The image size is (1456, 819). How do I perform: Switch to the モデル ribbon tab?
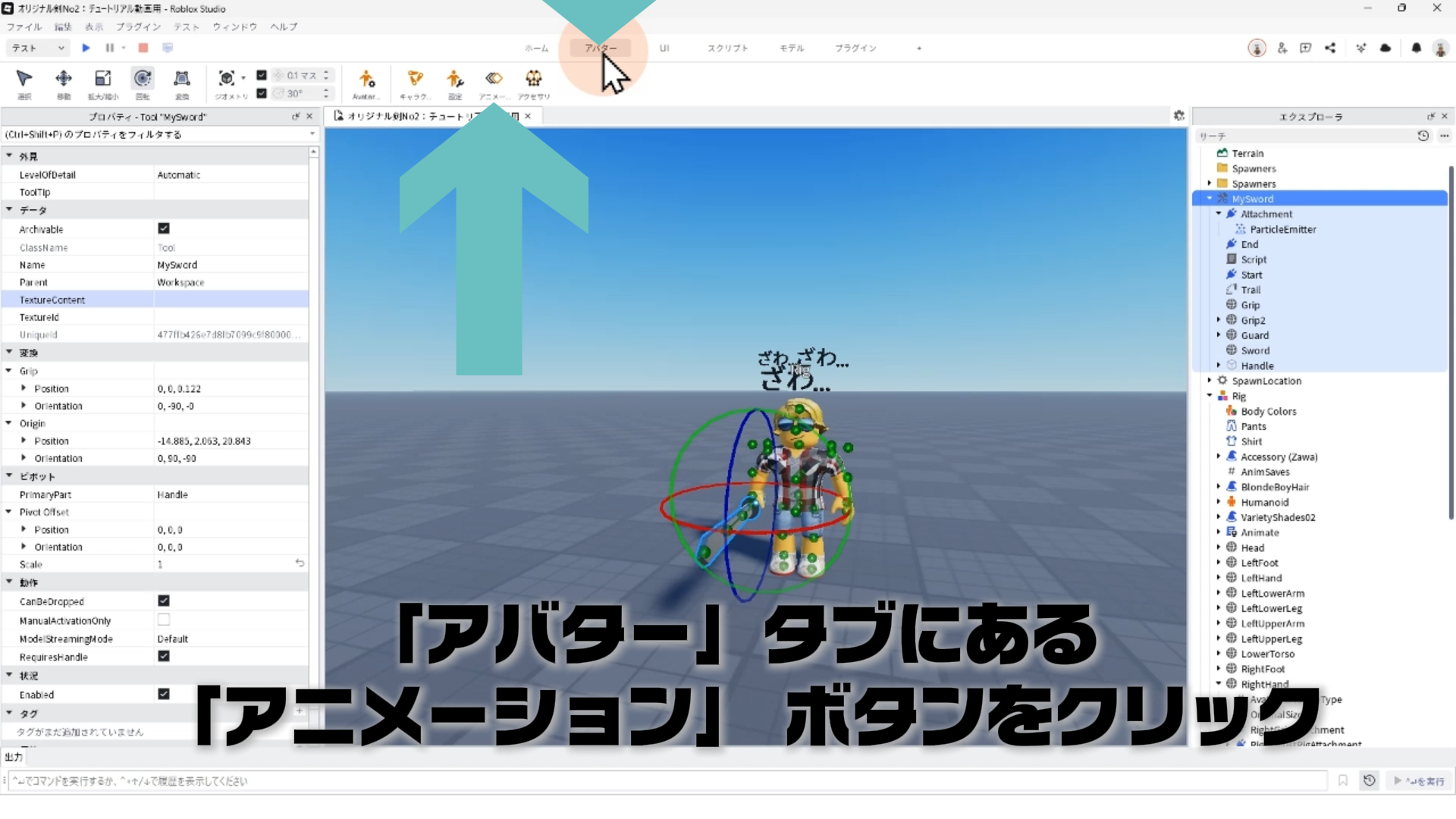click(792, 48)
